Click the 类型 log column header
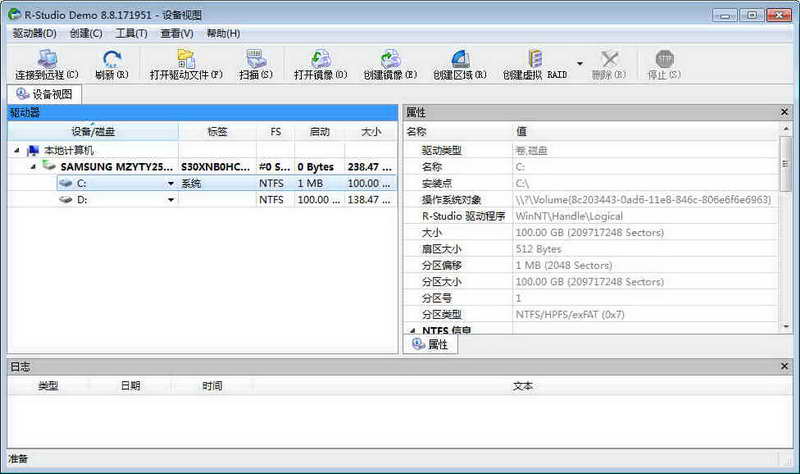Image resolution: width=800 pixels, height=474 pixels. tap(48, 386)
